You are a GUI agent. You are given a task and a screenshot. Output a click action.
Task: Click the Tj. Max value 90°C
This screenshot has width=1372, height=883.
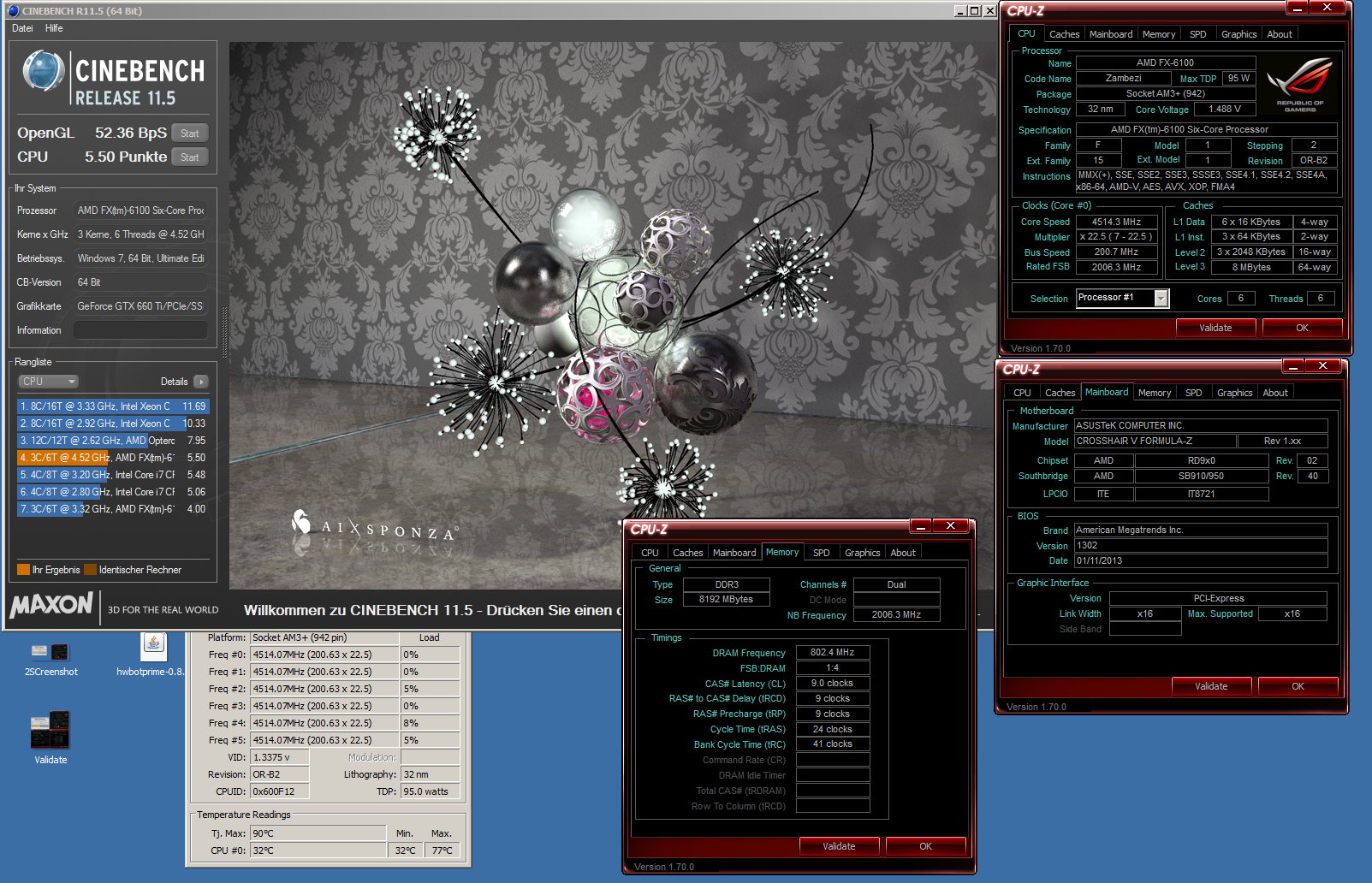click(318, 833)
